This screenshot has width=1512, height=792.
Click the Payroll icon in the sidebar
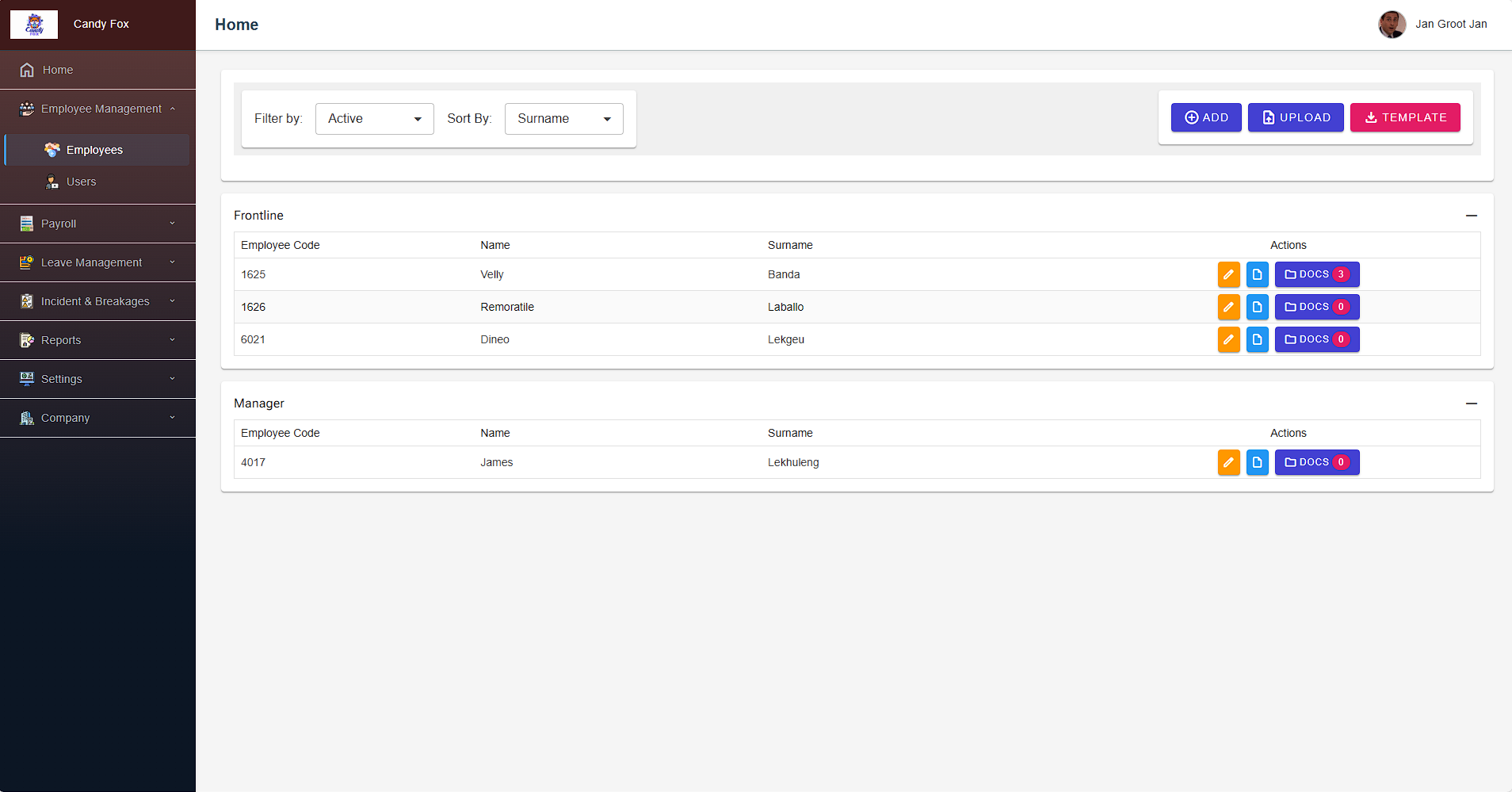(26, 223)
